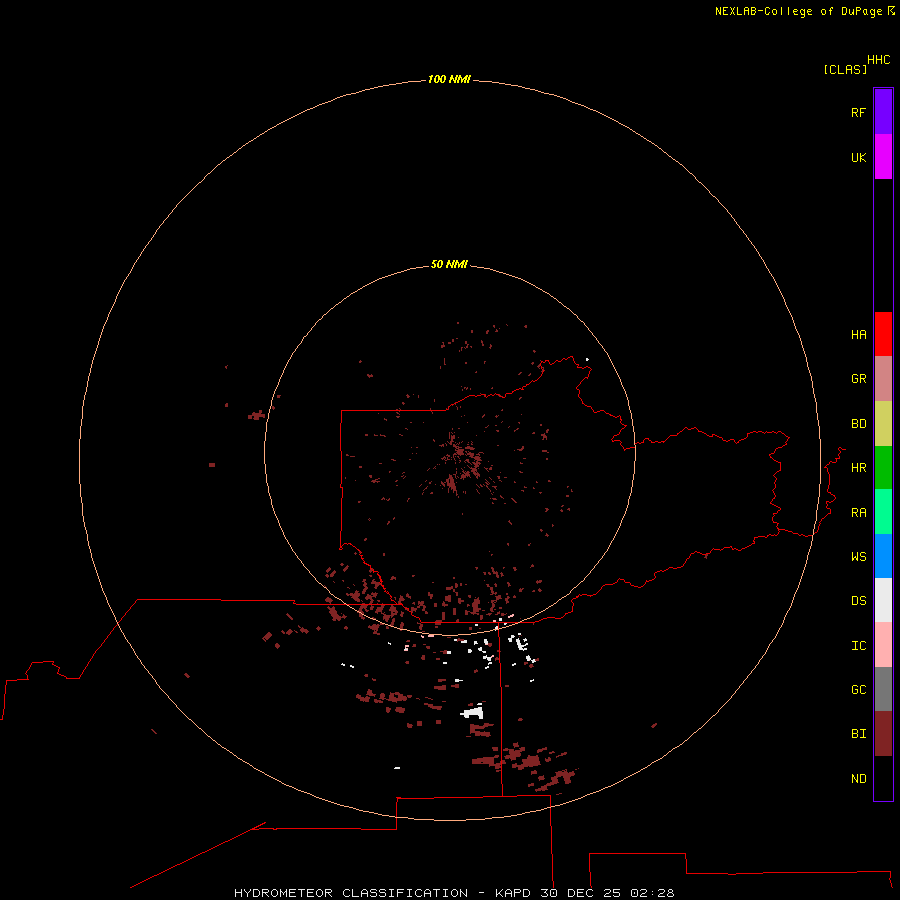Click the HA legend label
The height and width of the screenshot is (900, 900).
point(858,335)
